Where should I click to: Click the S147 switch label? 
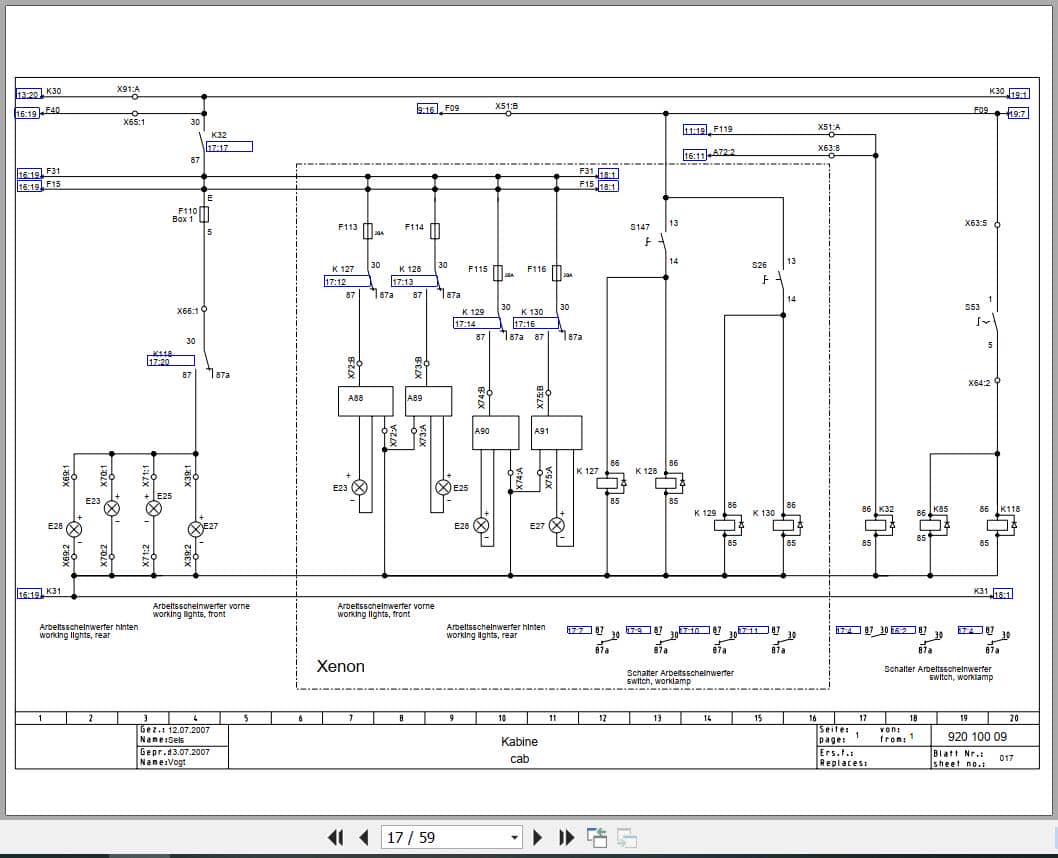640,227
